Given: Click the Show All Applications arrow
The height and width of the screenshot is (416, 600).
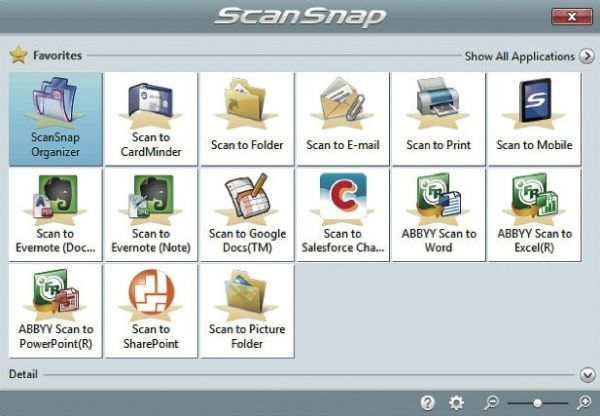Looking at the screenshot, I should click(587, 56).
